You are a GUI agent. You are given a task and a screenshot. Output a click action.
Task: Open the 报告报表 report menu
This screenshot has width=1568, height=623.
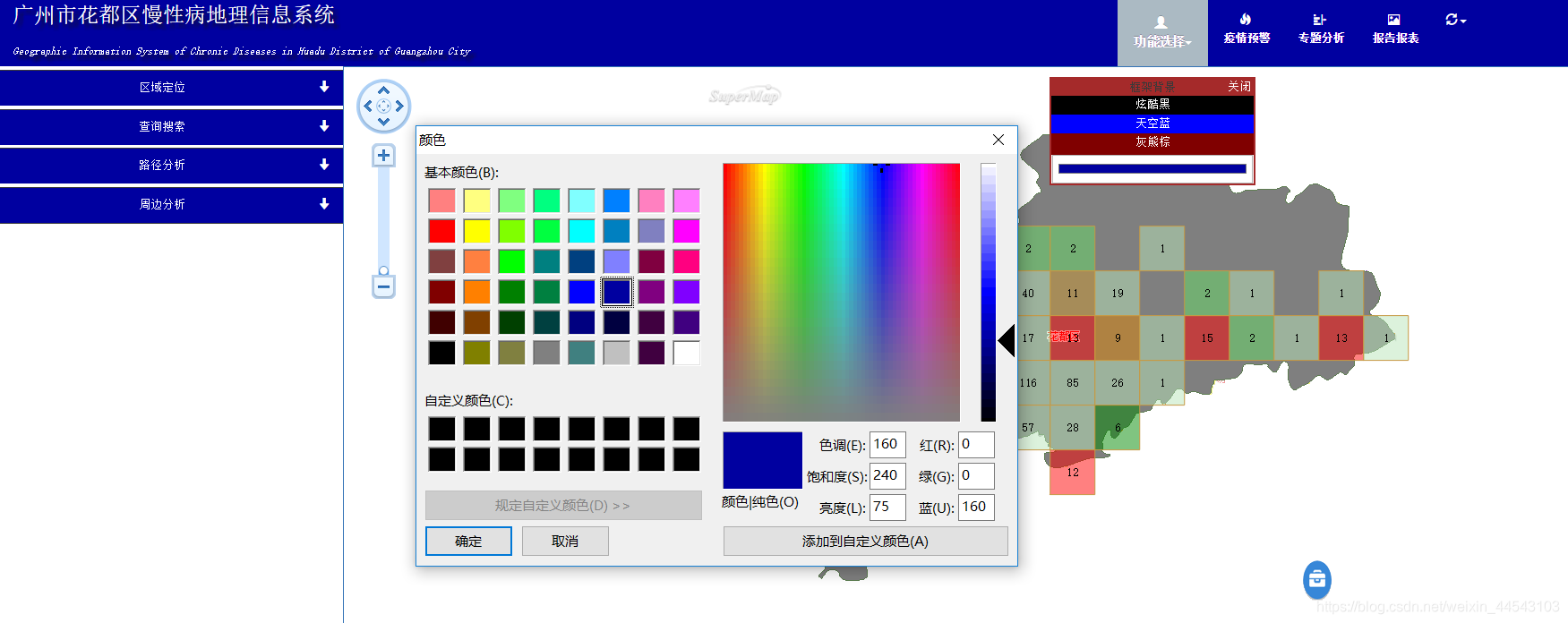click(x=1395, y=30)
